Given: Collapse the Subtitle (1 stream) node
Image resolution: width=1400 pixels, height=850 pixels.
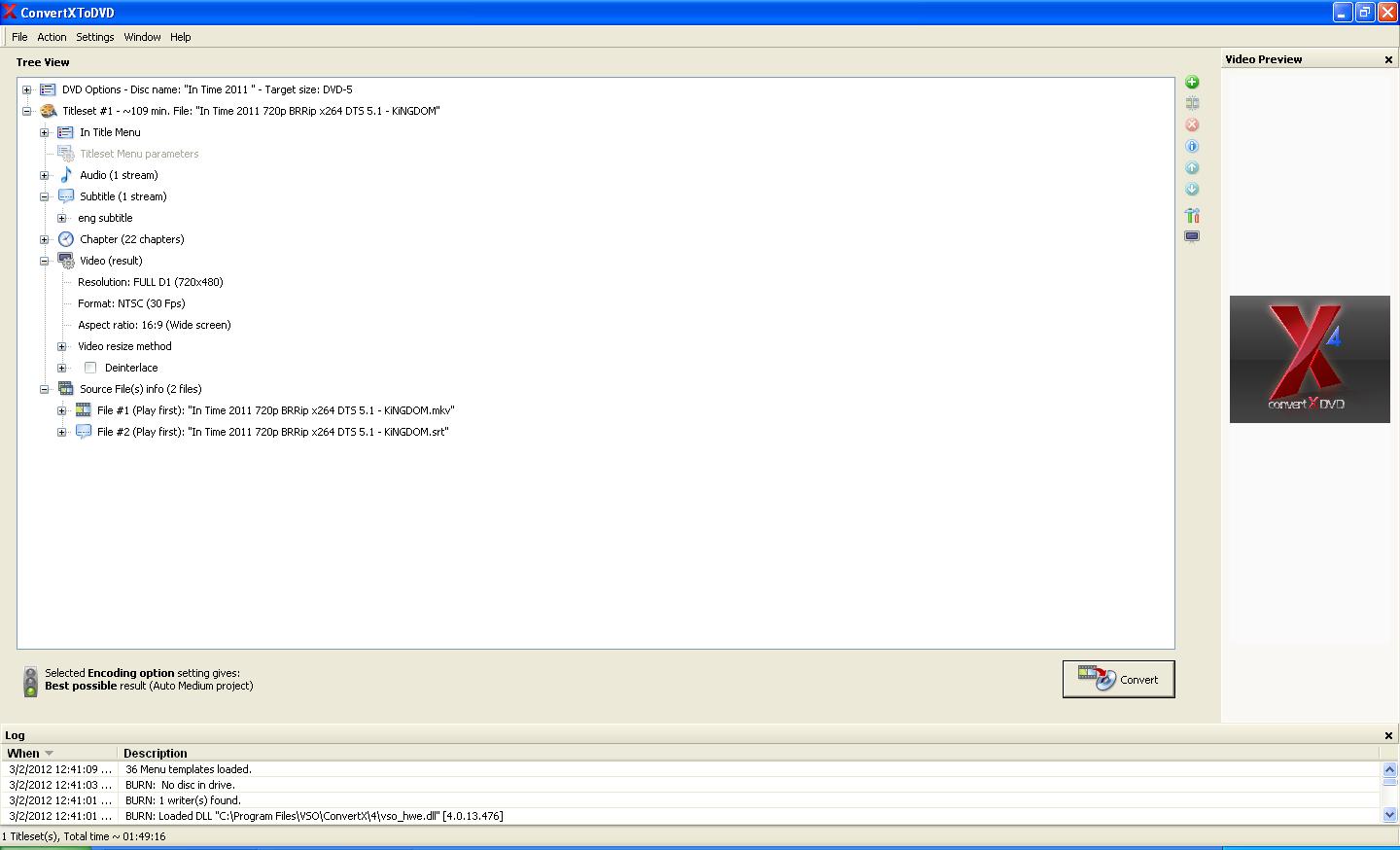Looking at the screenshot, I should [44, 196].
